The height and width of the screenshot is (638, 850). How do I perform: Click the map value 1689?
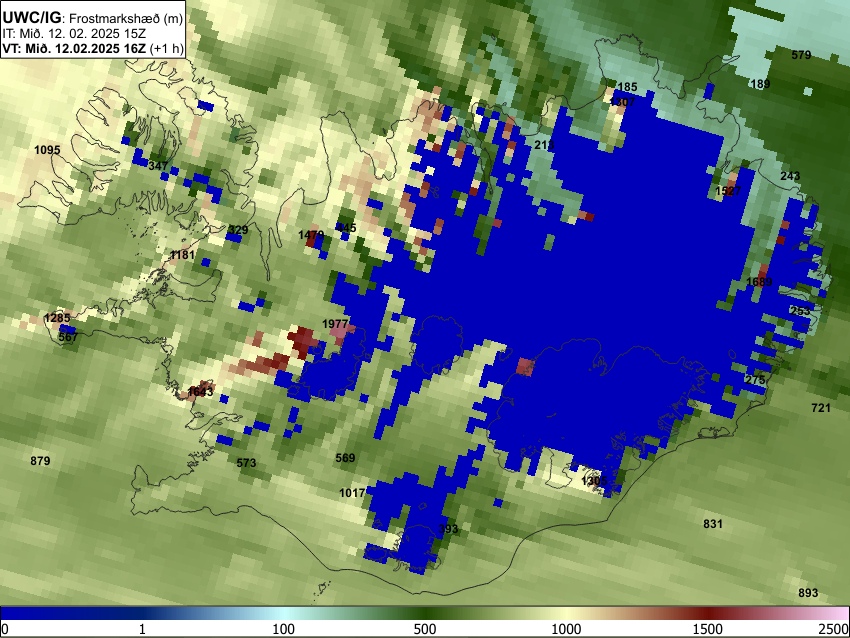tap(759, 281)
